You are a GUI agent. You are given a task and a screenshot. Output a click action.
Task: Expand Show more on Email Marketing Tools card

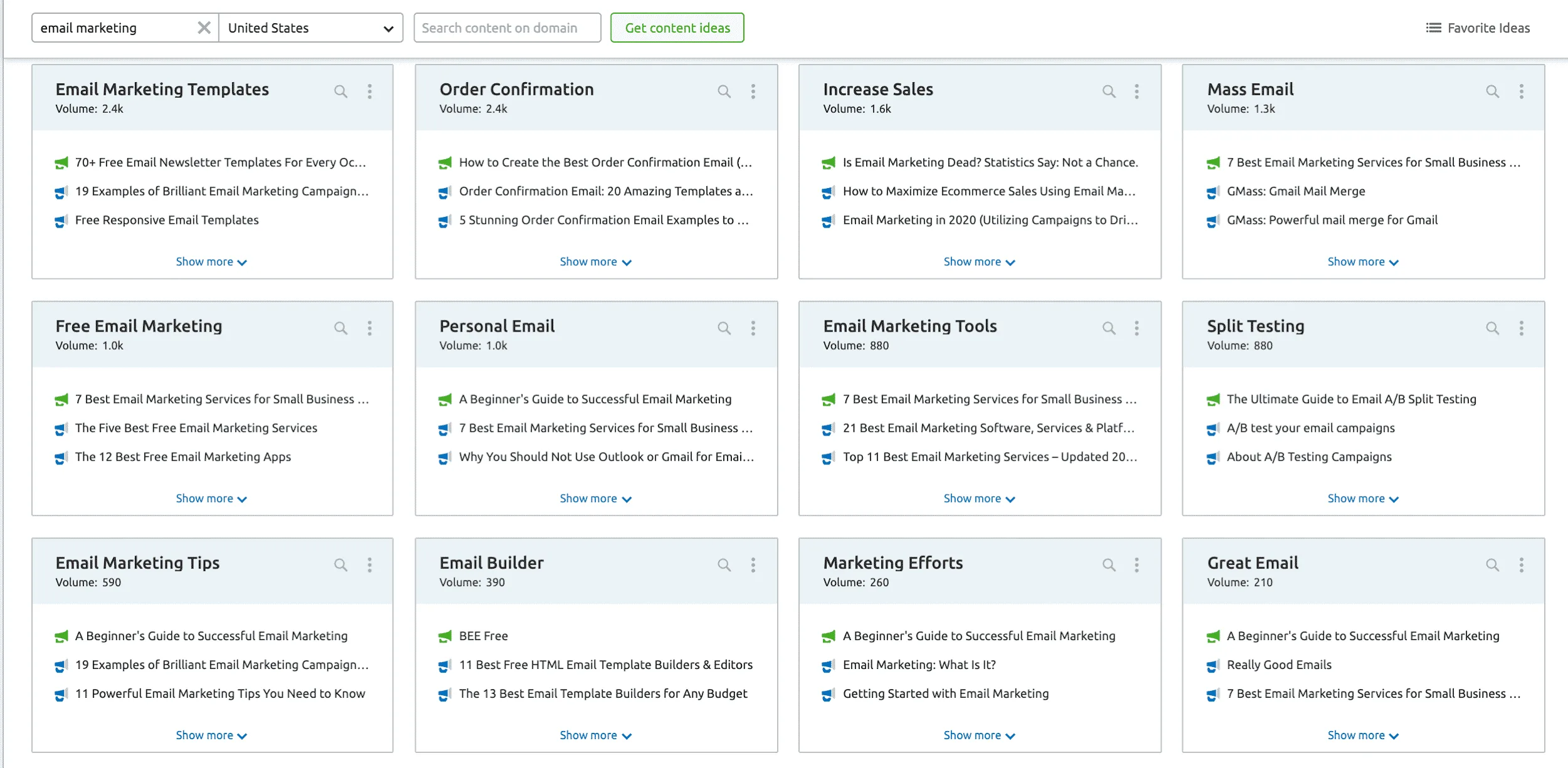[x=979, y=498]
